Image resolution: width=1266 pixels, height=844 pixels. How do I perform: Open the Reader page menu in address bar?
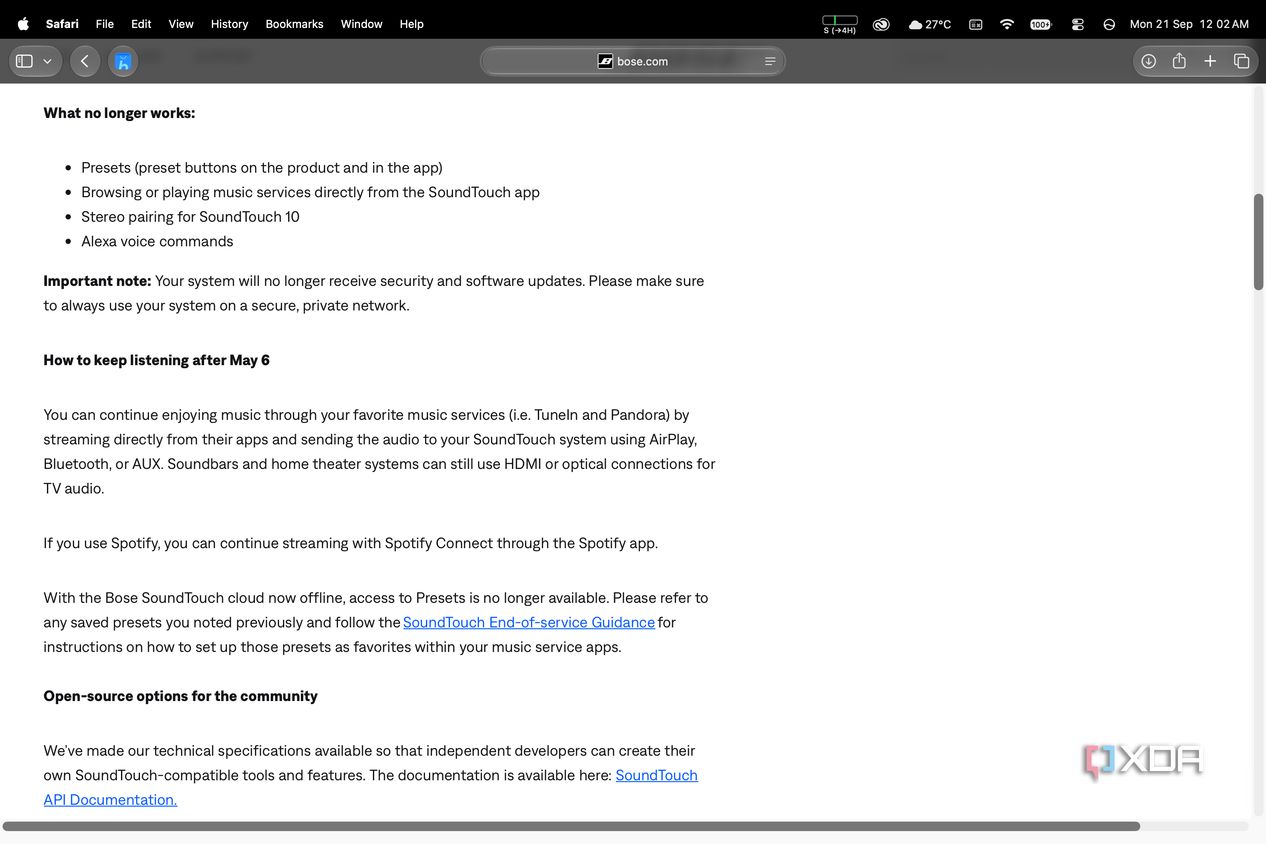point(770,61)
